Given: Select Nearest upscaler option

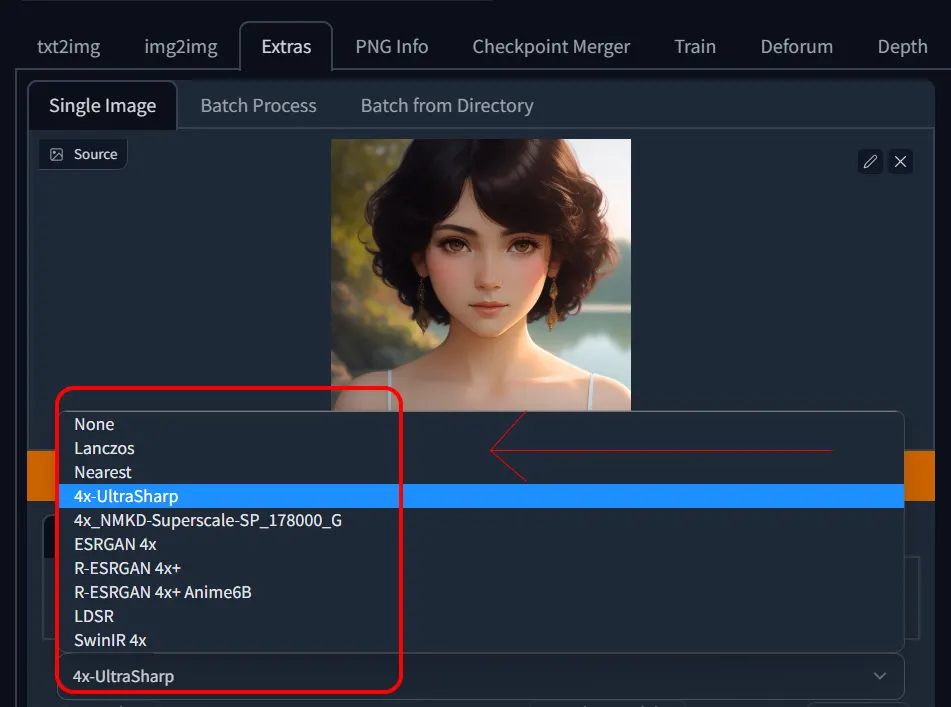Looking at the screenshot, I should [x=482, y=472].
